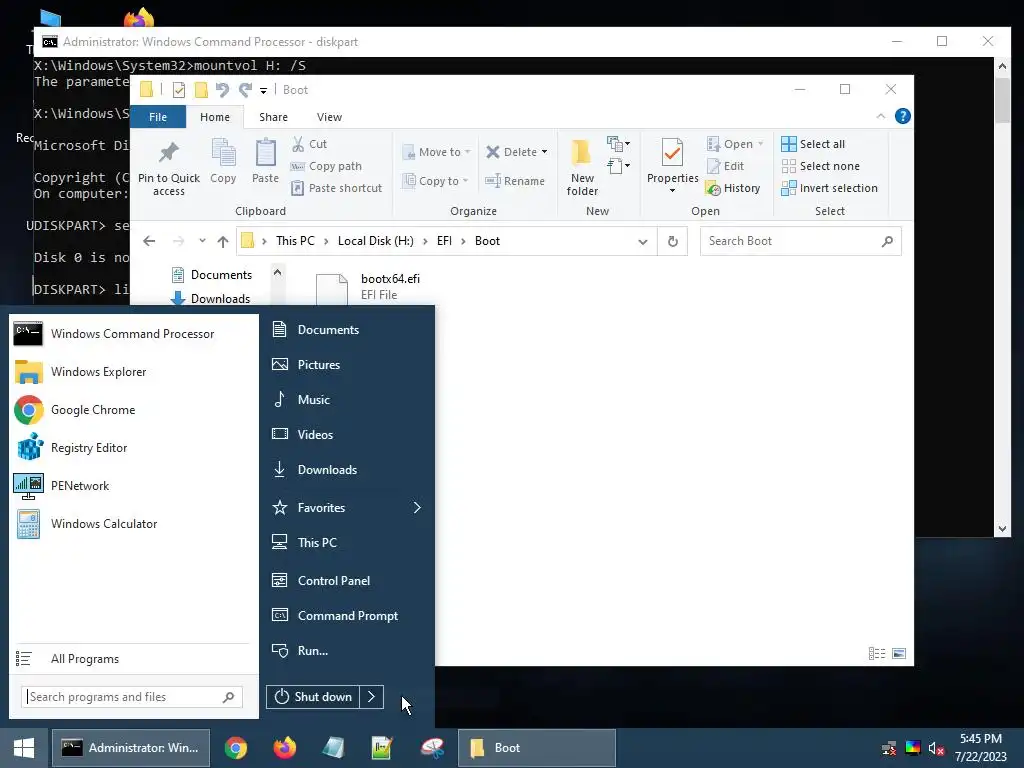This screenshot has width=1024, height=768.
Task: Switch to Administrator command window taskbar button
Action: tap(131, 748)
